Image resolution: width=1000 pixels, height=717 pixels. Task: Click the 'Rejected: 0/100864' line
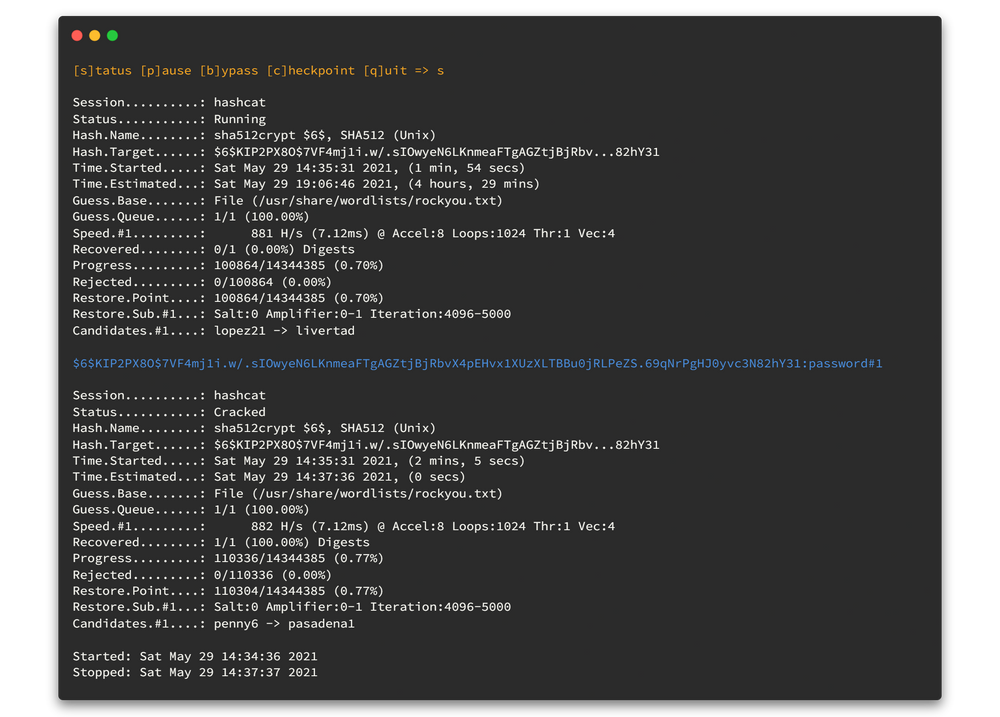tap(202, 282)
